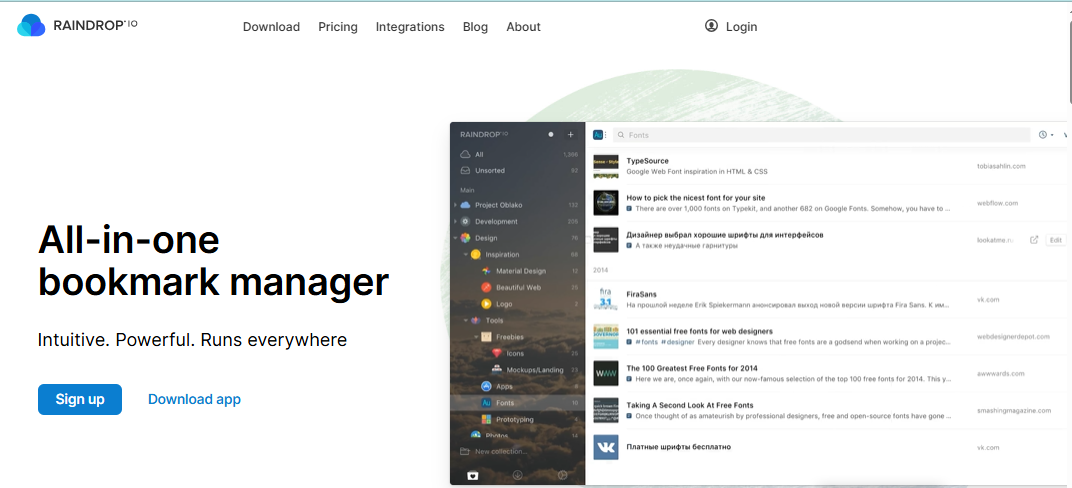Image resolution: width=1072 pixels, height=488 pixels.
Task: Click the Unsorted inbox icon
Action: click(464, 171)
